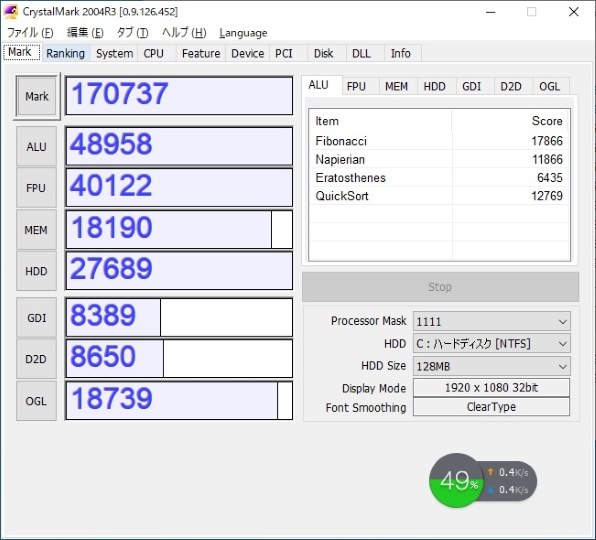Screen dimensions: 596x540
Task: Open the 編集 (E) menu
Action: (85, 33)
